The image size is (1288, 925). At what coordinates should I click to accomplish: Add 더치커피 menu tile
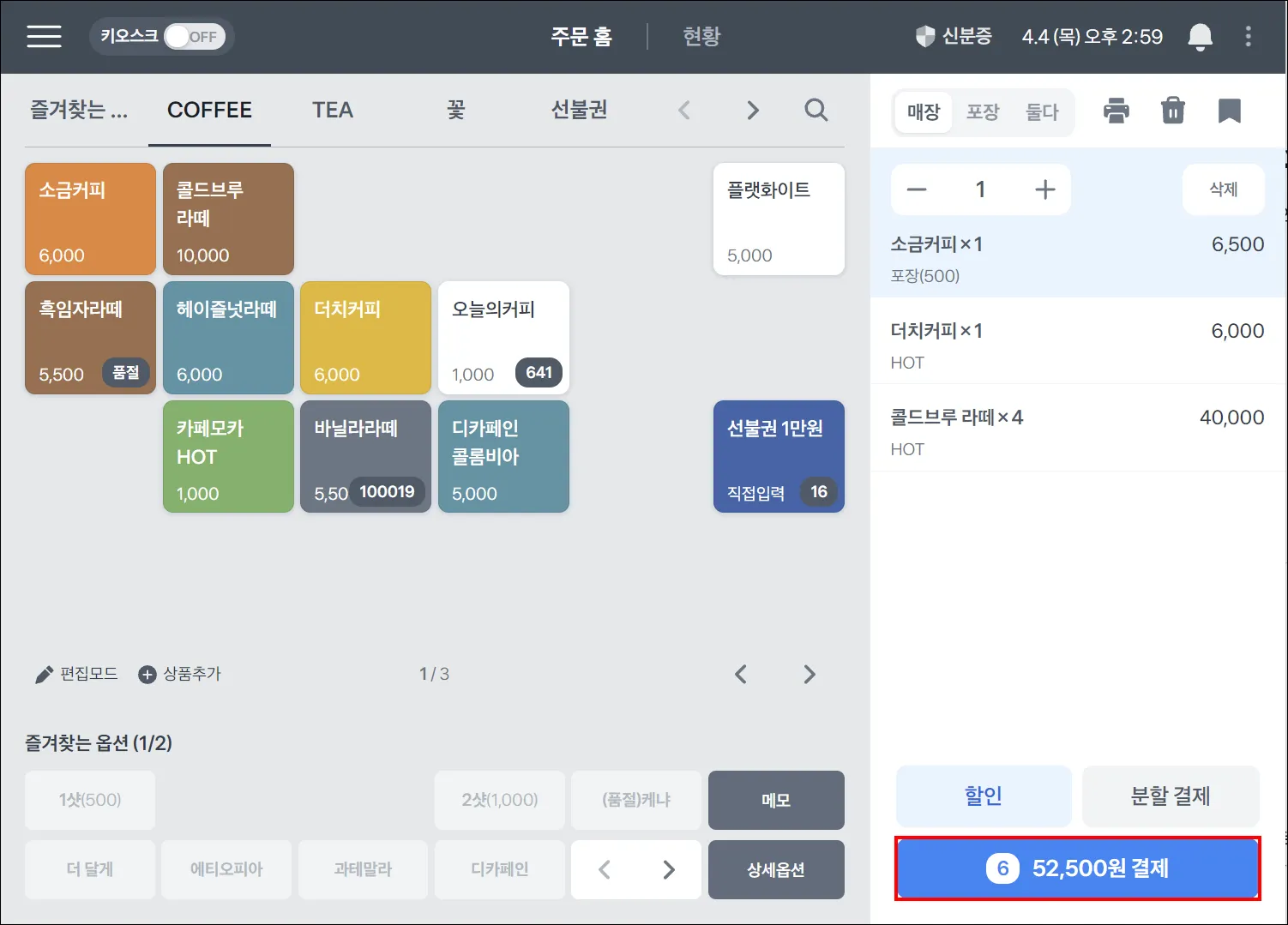point(365,338)
